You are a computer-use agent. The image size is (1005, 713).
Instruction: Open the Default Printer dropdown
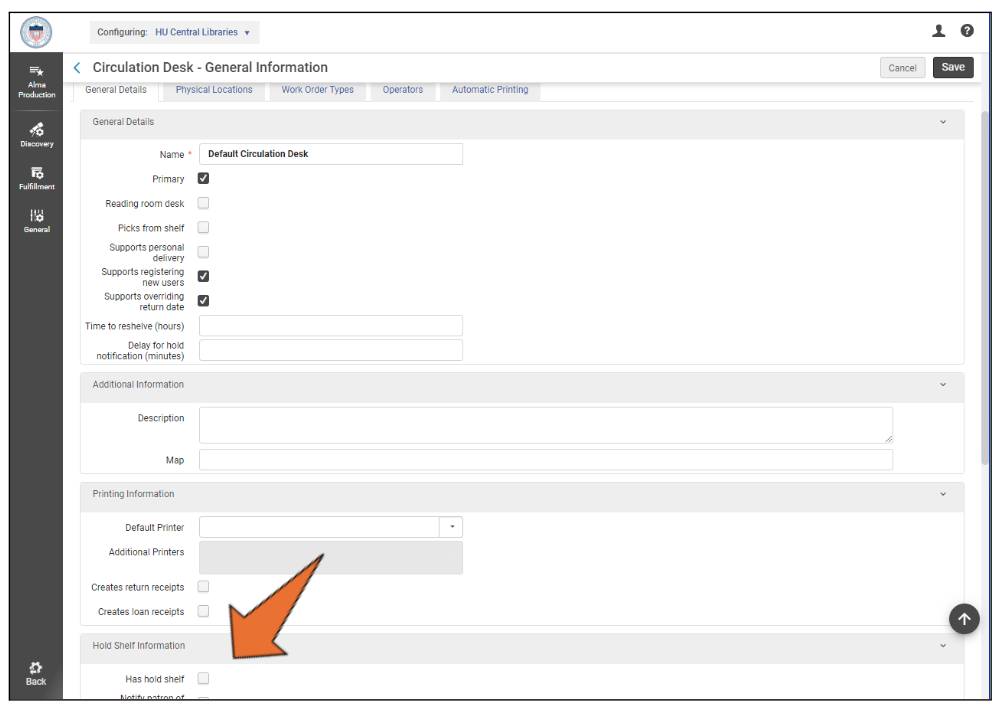(451, 527)
